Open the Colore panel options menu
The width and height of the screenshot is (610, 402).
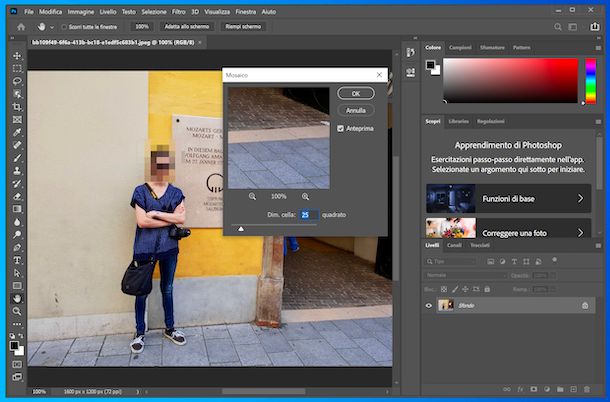pyautogui.click(x=598, y=48)
